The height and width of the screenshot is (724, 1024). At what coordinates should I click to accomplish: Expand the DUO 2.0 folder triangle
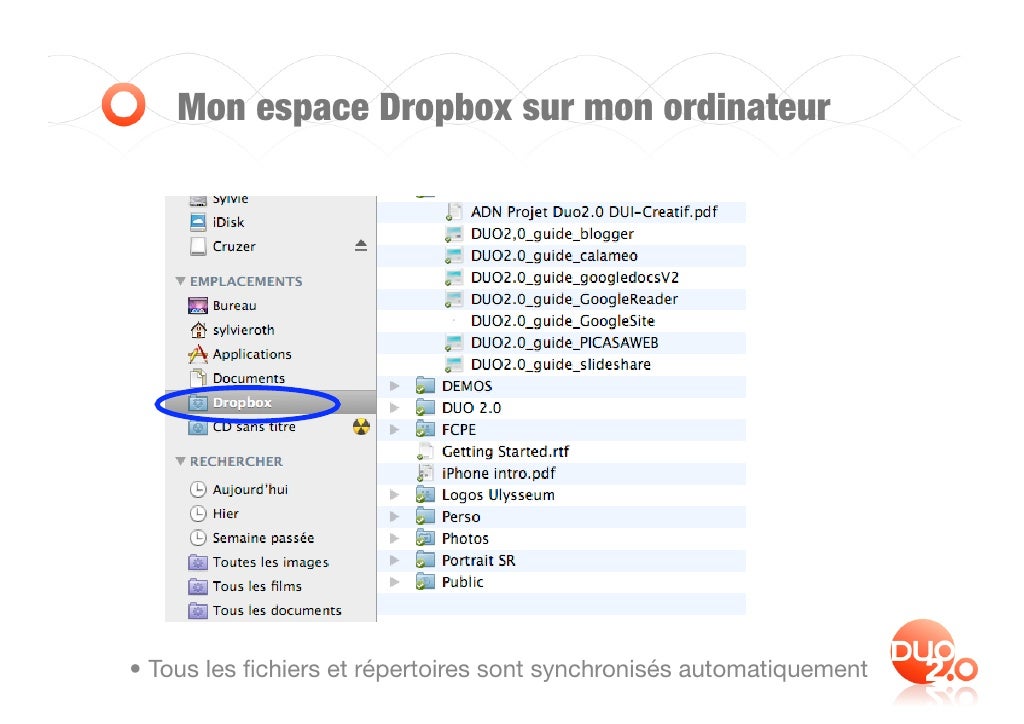[394, 408]
